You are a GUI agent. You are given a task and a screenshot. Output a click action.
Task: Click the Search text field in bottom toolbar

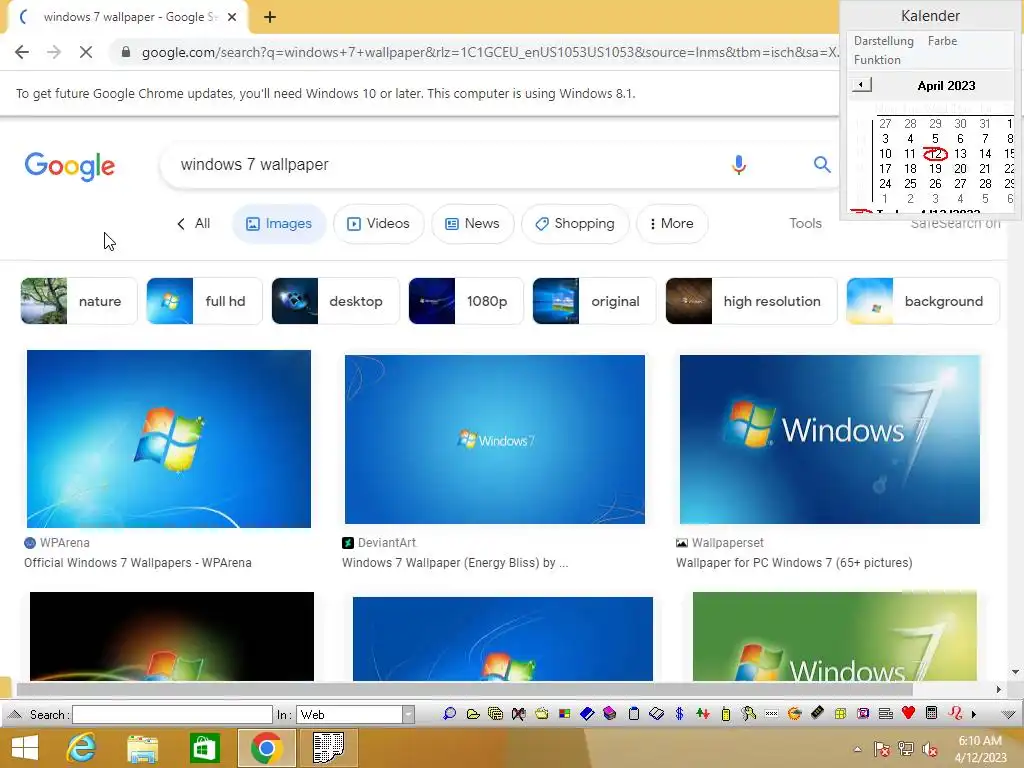[x=172, y=714]
